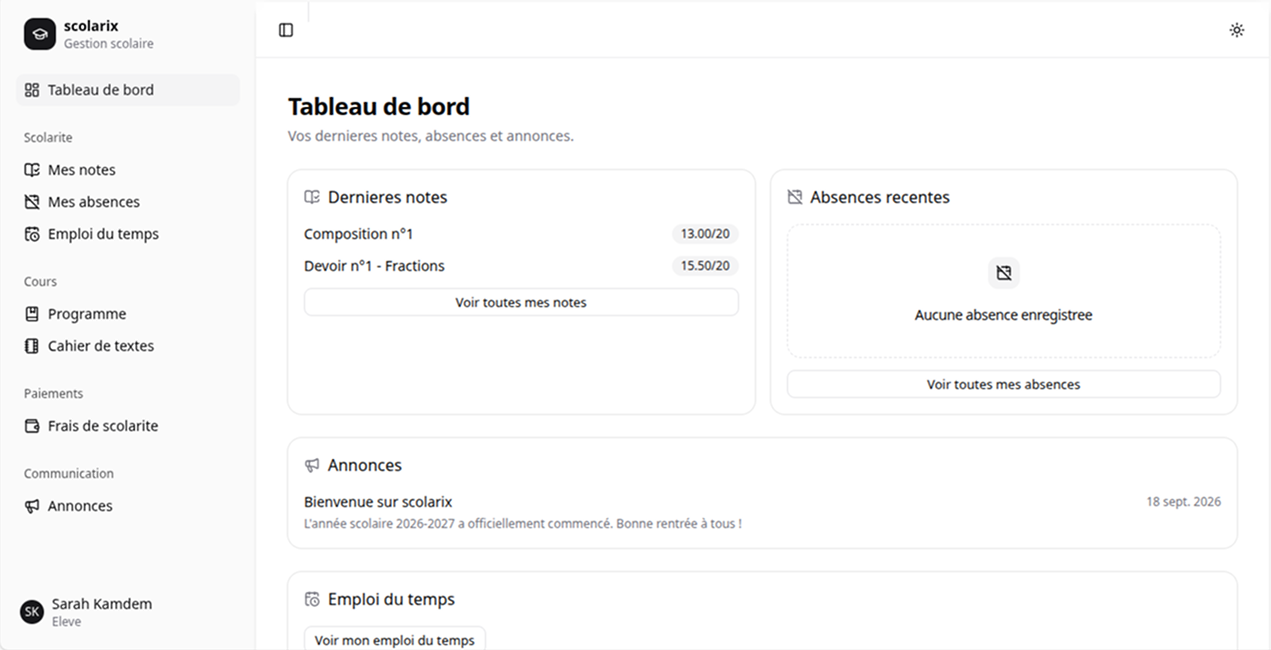Click the Emploi du temps card icon
This screenshot has width=1271, height=650.
pyautogui.click(x=312, y=599)
